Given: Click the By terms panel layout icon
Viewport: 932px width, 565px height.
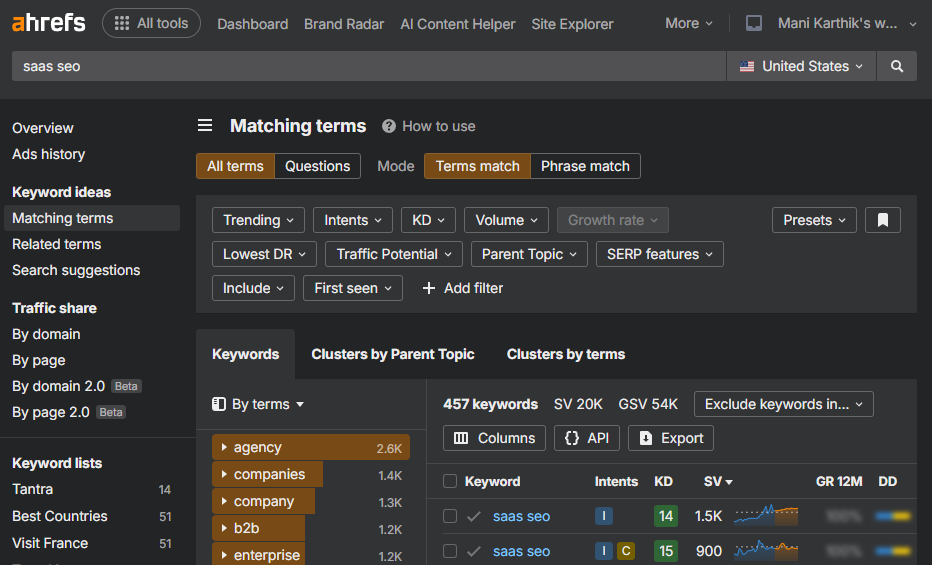Looking at the screenshot, I should tap(219, 404).
